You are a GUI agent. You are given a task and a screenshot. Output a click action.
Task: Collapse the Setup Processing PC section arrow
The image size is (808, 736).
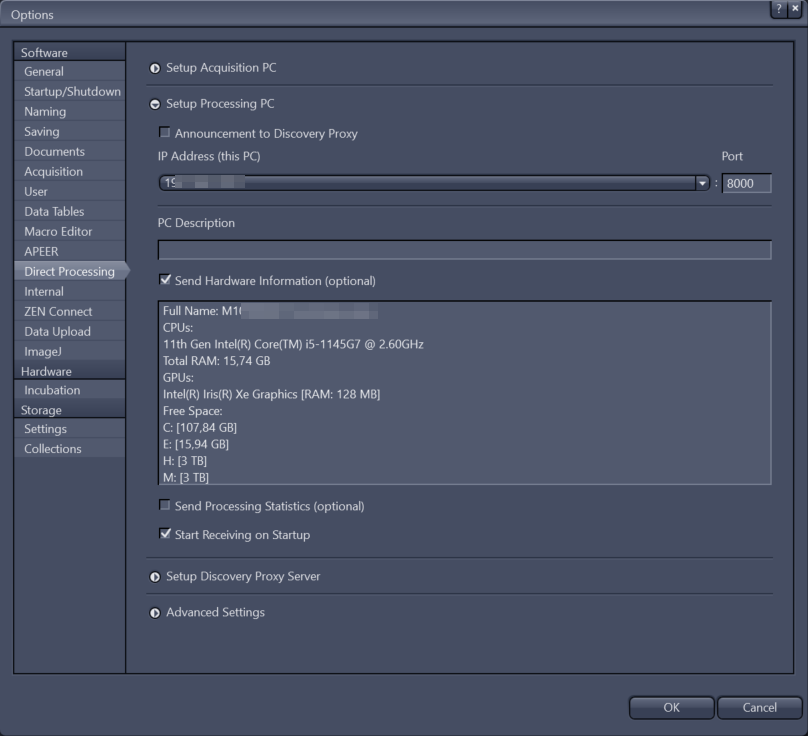click(155, 103)
